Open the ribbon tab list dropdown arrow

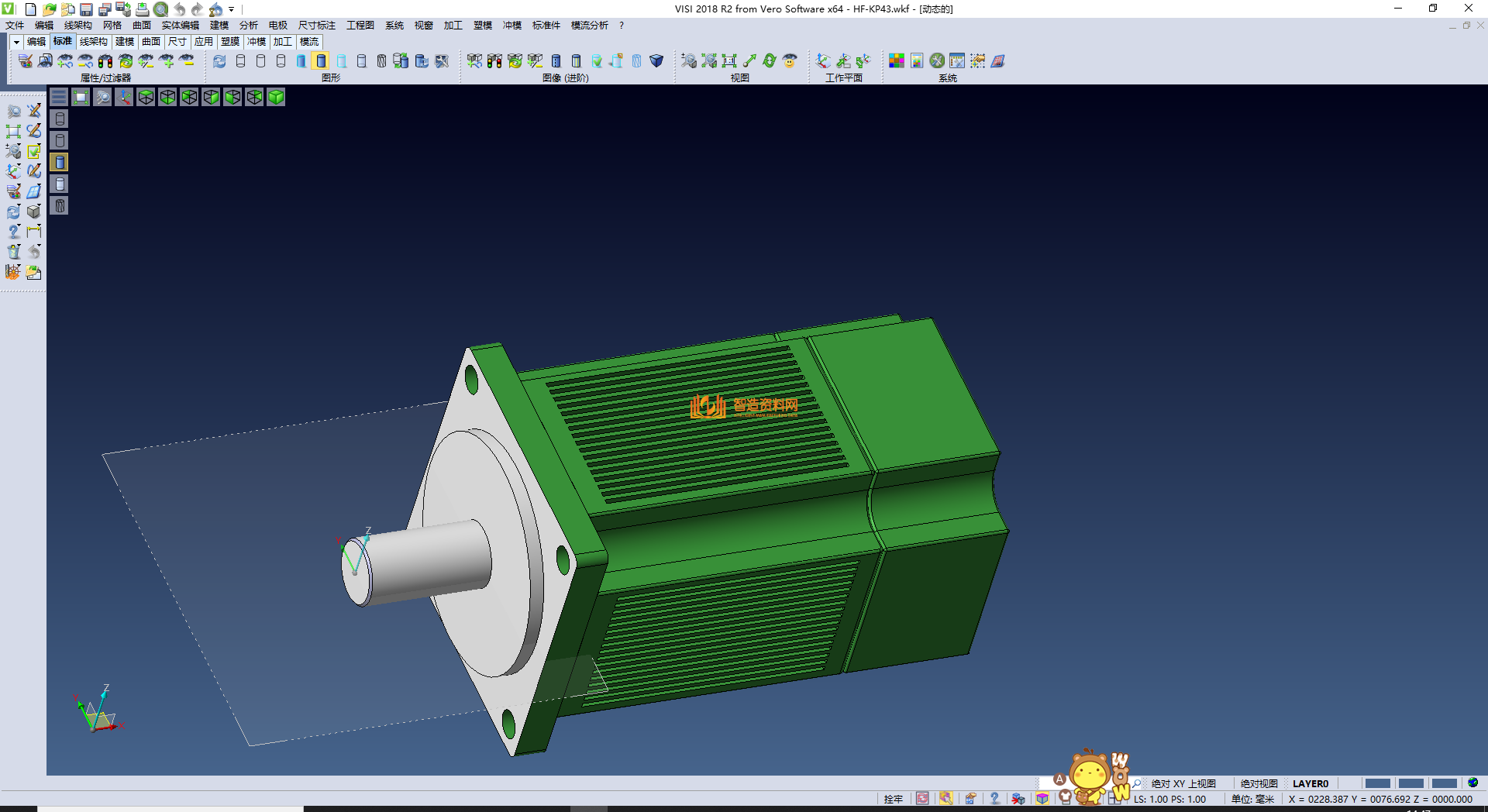point(16,42)
